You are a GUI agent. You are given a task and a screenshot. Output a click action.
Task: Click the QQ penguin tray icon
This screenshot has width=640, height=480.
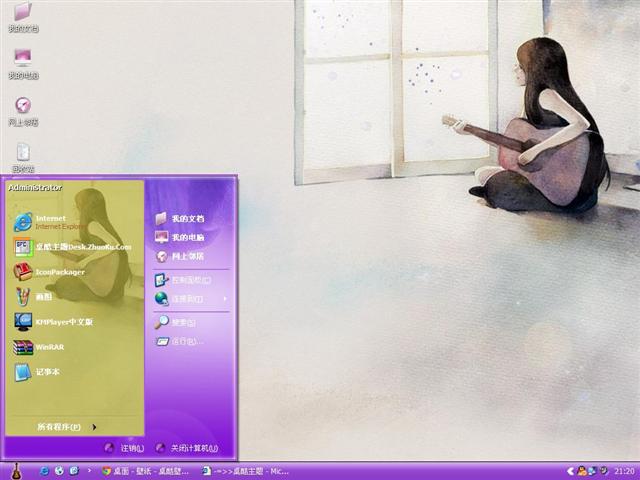(582, 471)
